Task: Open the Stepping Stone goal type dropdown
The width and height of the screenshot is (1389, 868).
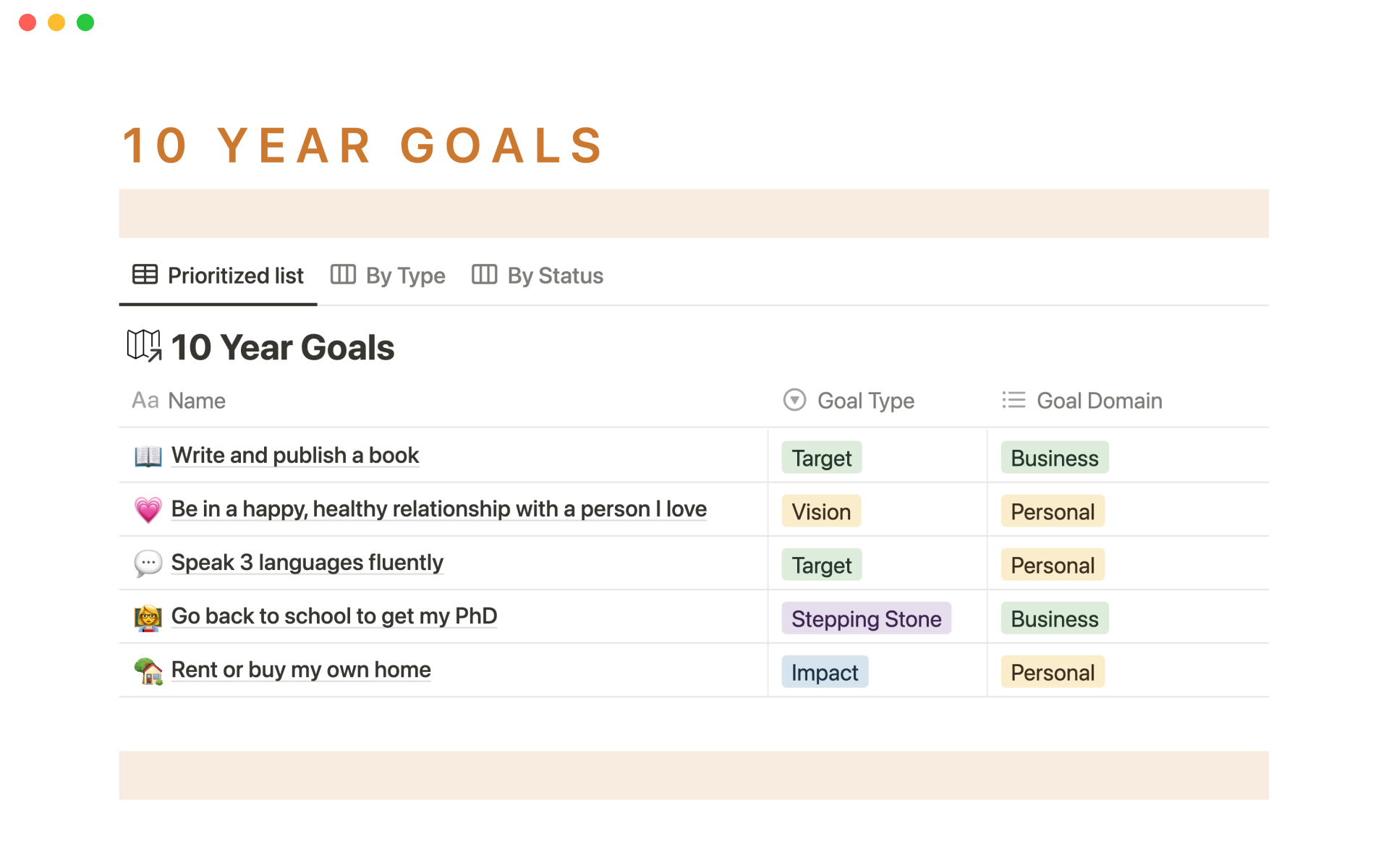Action: (866, 618)
